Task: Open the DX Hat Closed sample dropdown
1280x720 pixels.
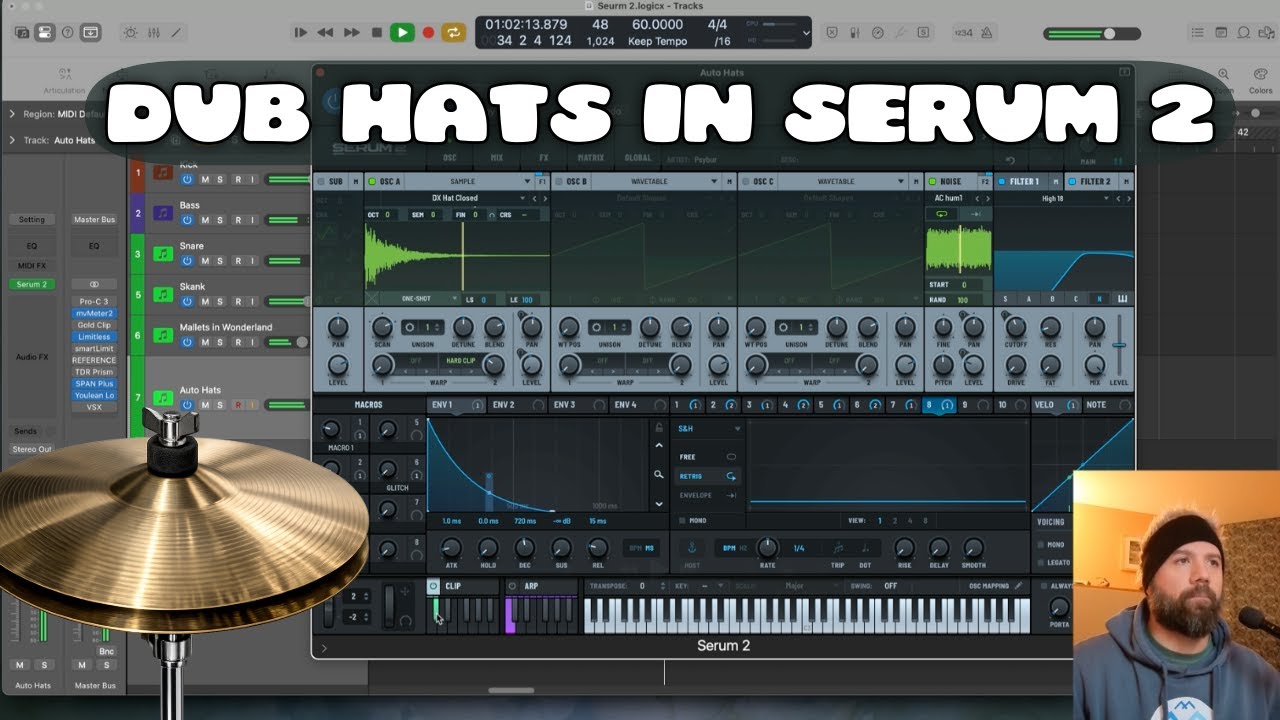Action: 455,198
